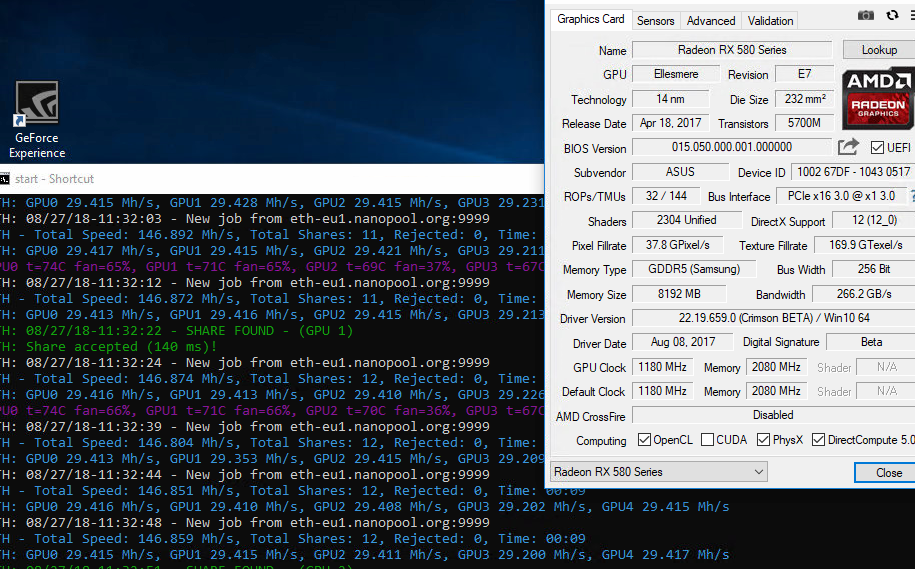Click the AMD Radeon Graphics logo
The image size is (915, 569).
click(877, 99)
